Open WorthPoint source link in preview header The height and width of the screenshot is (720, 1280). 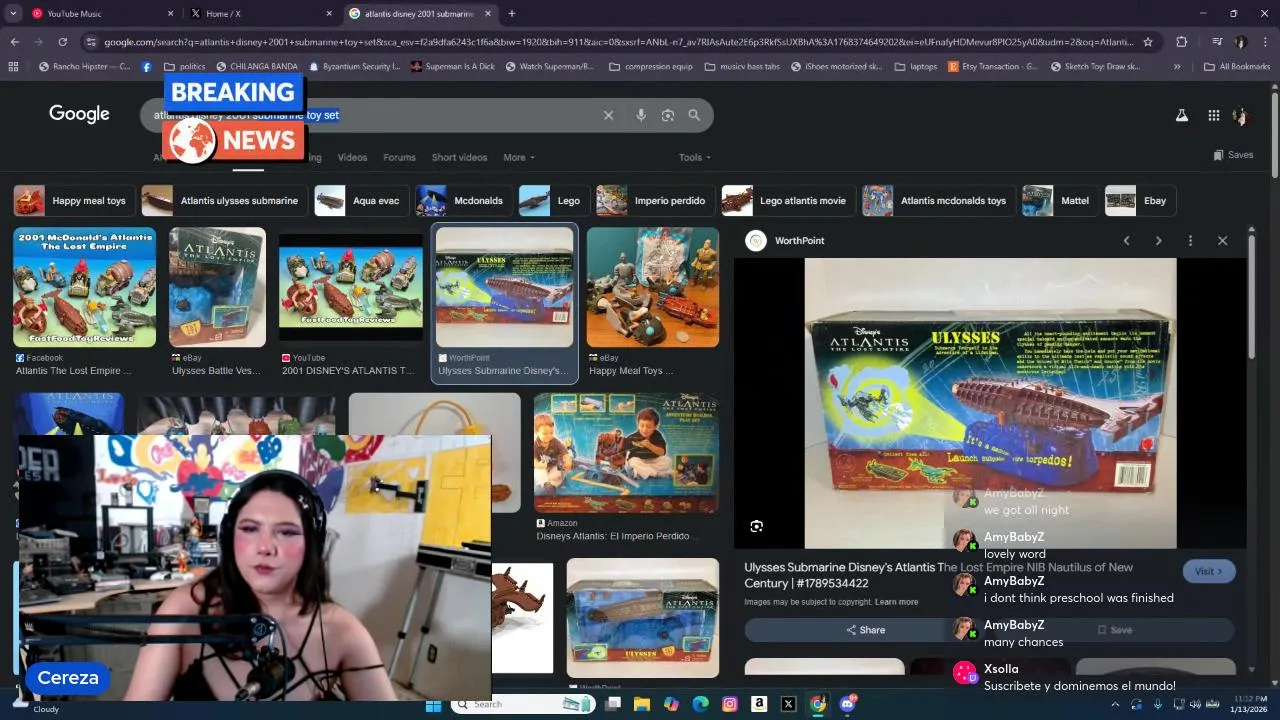(x=786, y=241)
